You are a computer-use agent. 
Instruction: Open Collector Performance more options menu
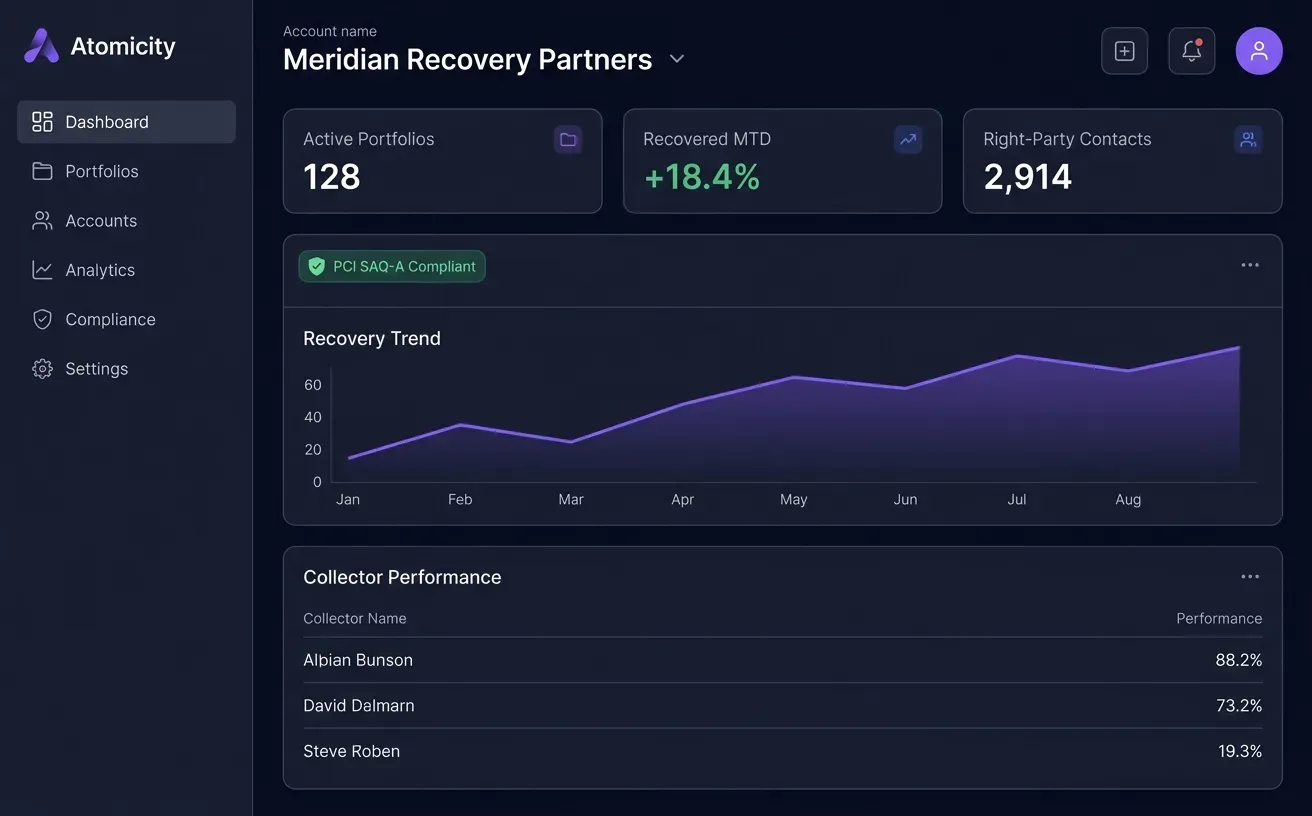(1250, 577)
